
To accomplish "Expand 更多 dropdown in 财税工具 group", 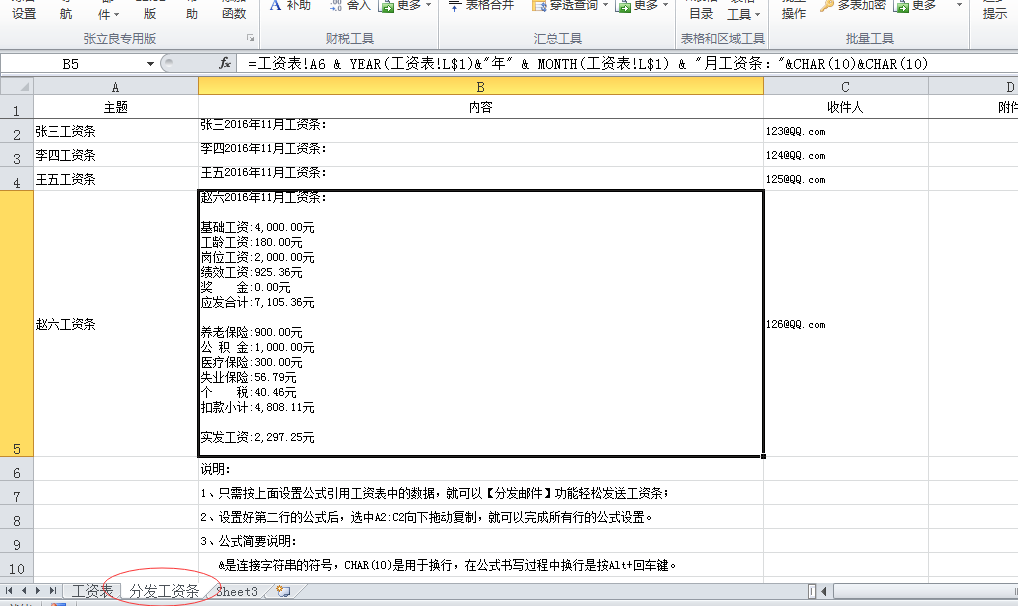I will (429, 6).
